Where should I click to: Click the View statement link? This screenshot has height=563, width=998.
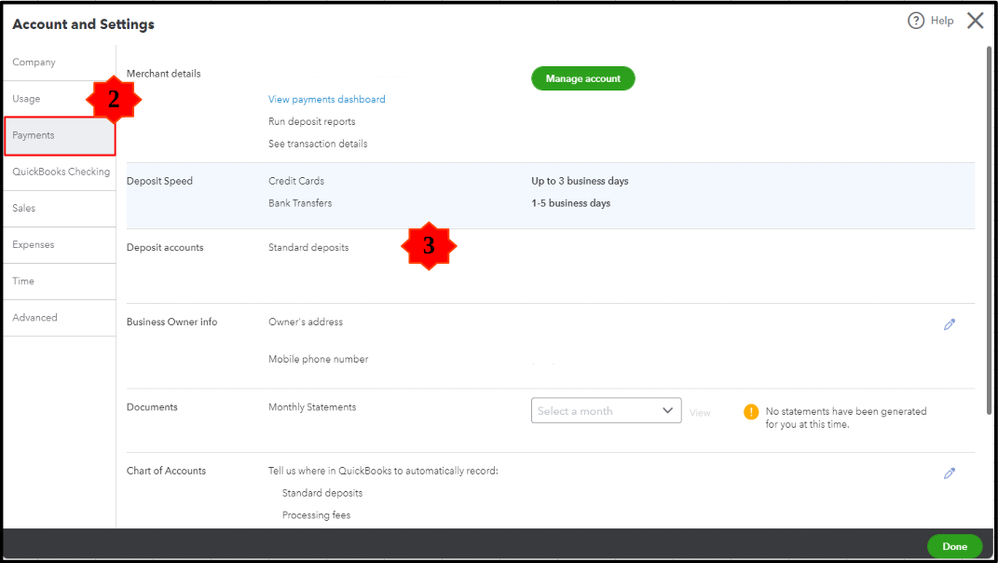click(699, 413)
